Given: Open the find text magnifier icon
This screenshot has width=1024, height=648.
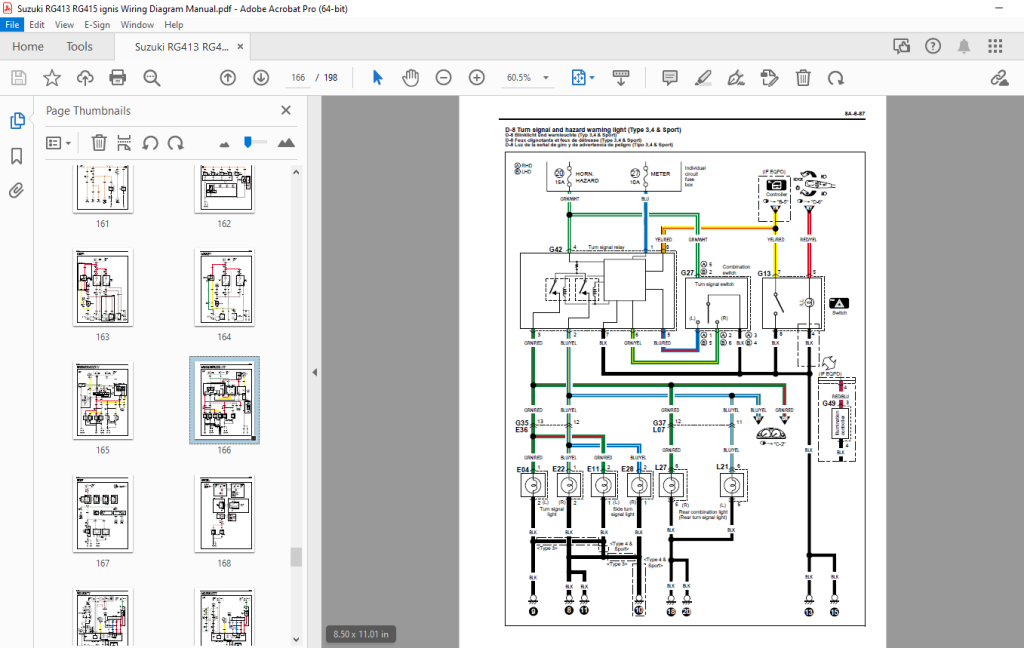Looking at the screenshot, I should (152, 78).
